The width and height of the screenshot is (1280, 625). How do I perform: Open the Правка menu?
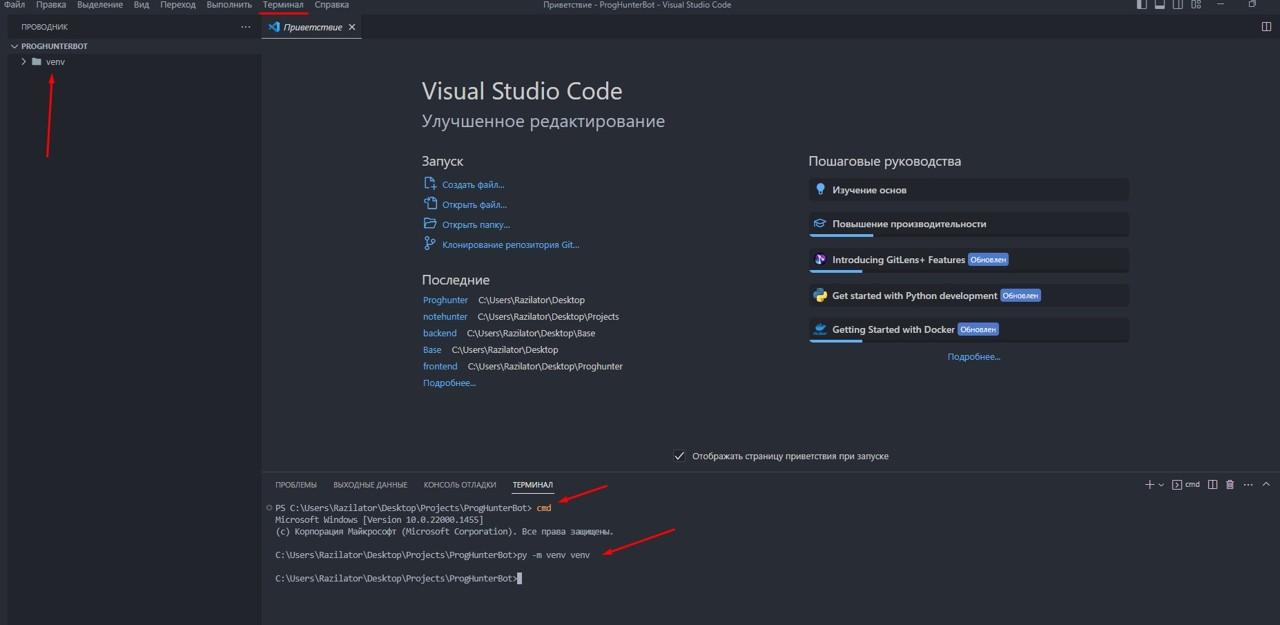coord(51,5)
